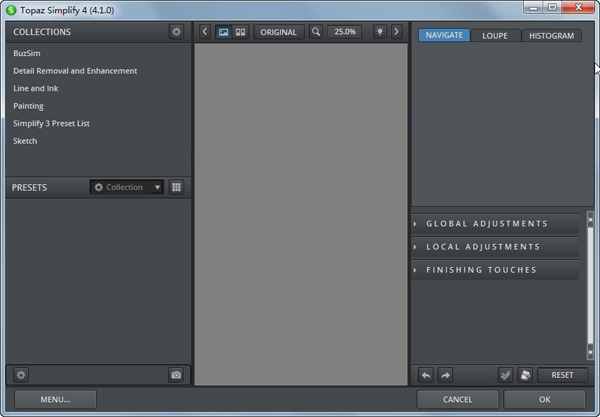Select the Line and Ink collection
Screen dimensions: 600x417
click(36, 88)
